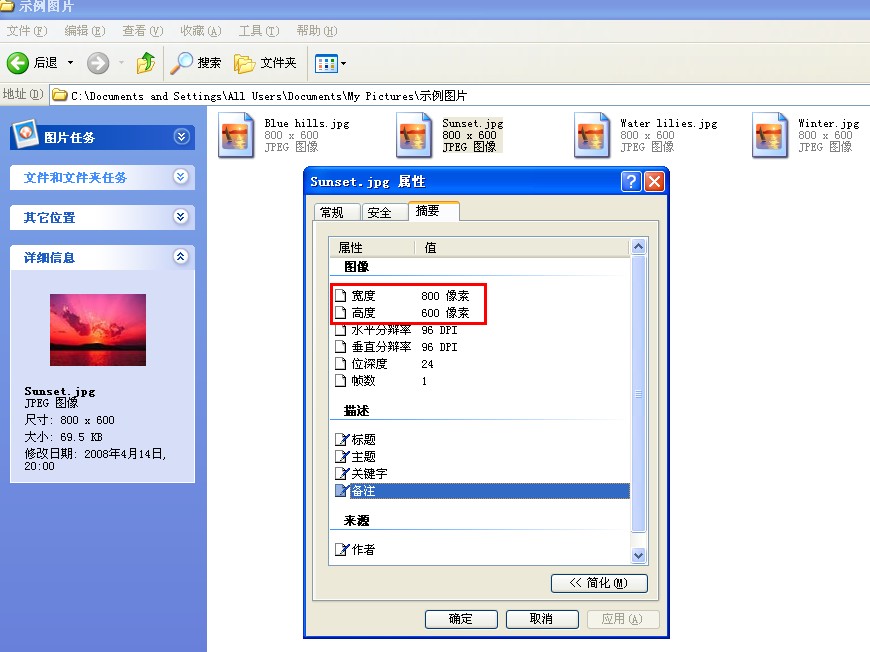Click the 关键字 edit icon
The height and width of the screenshot is (652, 870).
click(x=342, y=474)
